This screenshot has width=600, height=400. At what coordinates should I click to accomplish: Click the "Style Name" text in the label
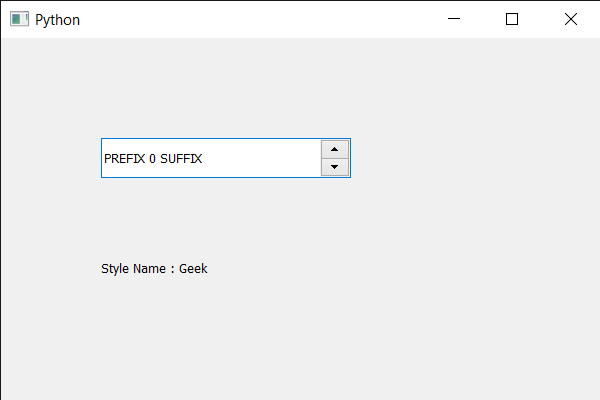(133, 268)
